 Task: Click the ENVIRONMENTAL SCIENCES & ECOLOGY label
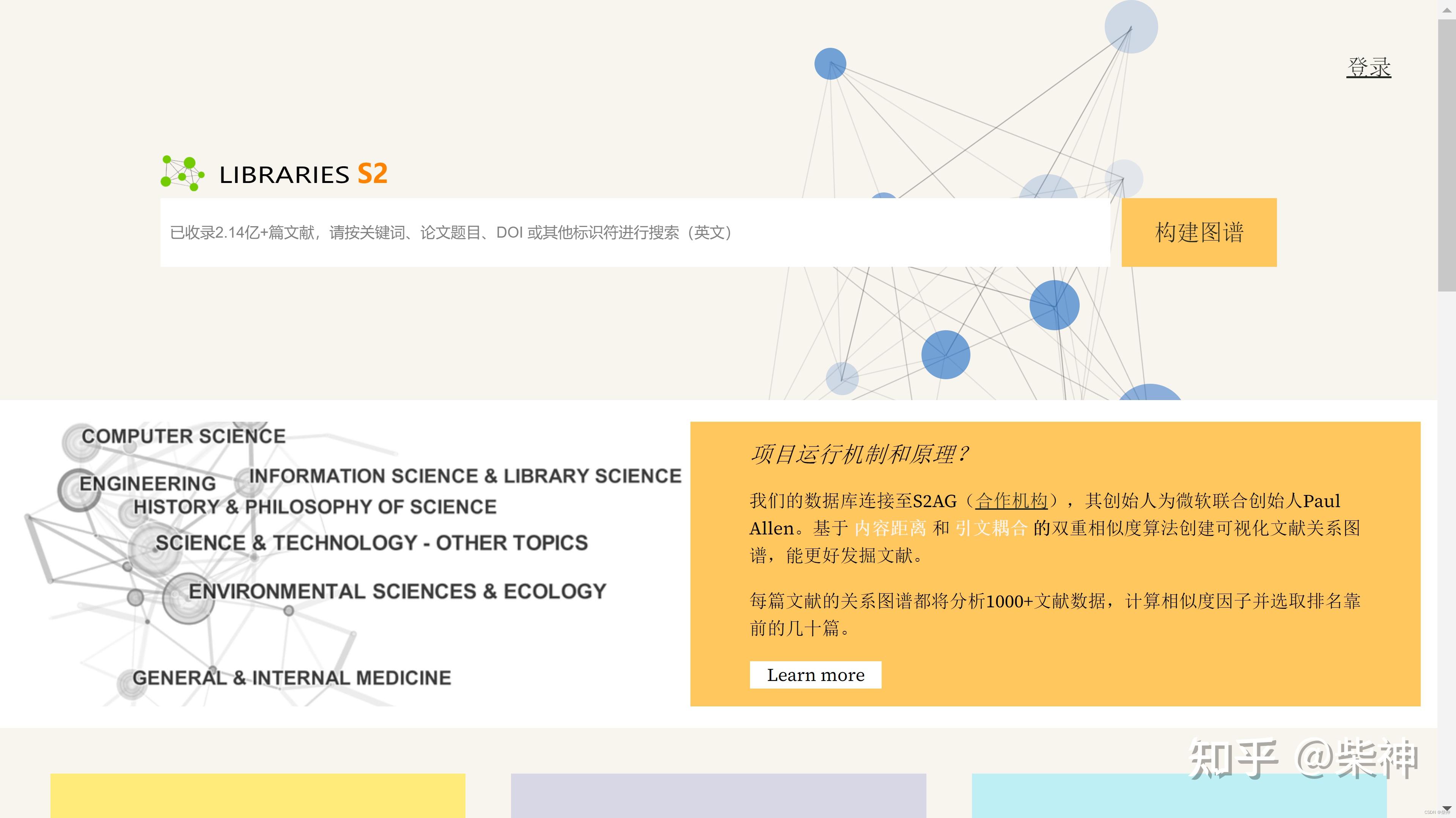(x=397, y=591)
